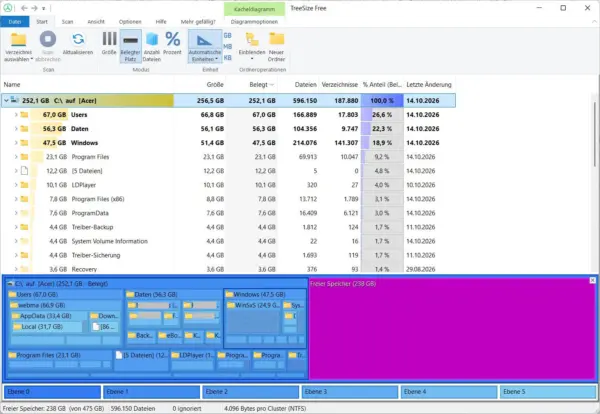600x414 pixels.
Task: Click the back arrow in title bar
Action: 24,8
